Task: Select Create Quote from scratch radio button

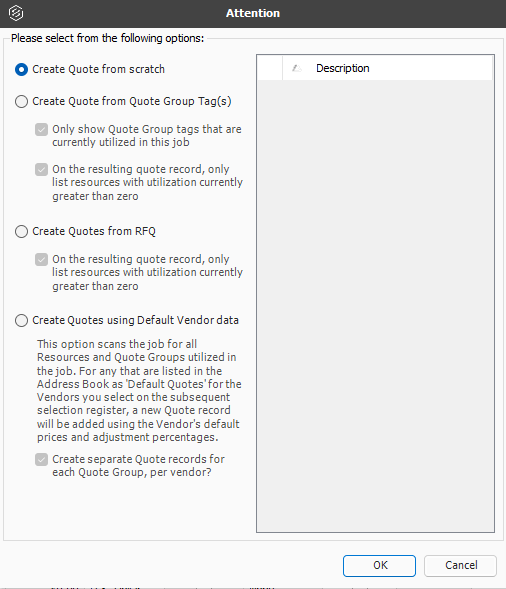Action: (21, 69)
